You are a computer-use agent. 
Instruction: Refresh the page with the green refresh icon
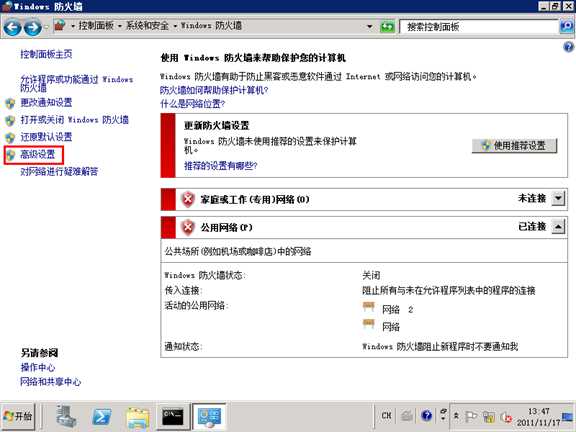pyautogui.click(x=388, y=26)
